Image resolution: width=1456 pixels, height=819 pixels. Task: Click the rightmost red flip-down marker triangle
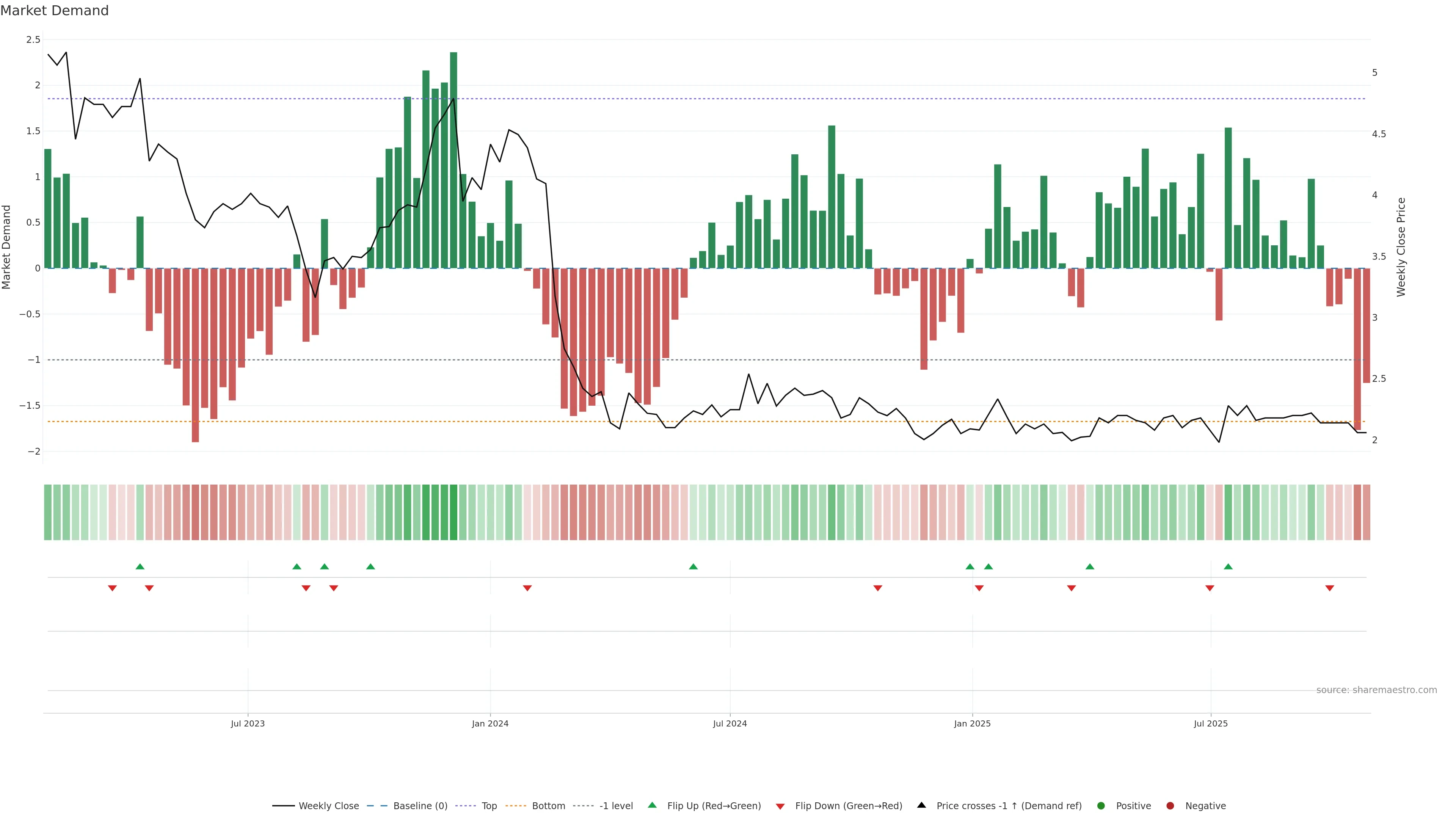tap(1329, 588)
